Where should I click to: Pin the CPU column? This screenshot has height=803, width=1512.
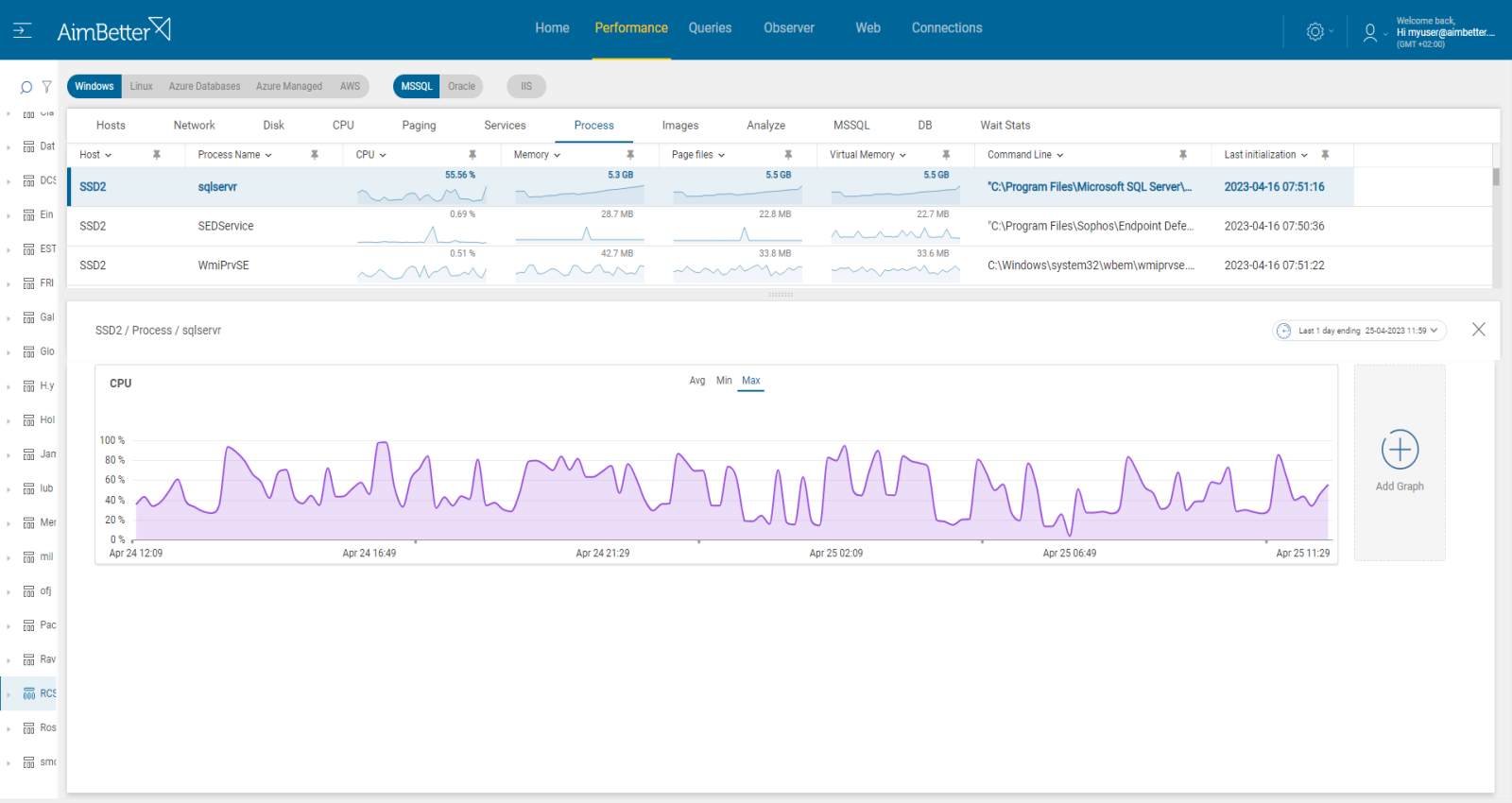pos(472,155)
